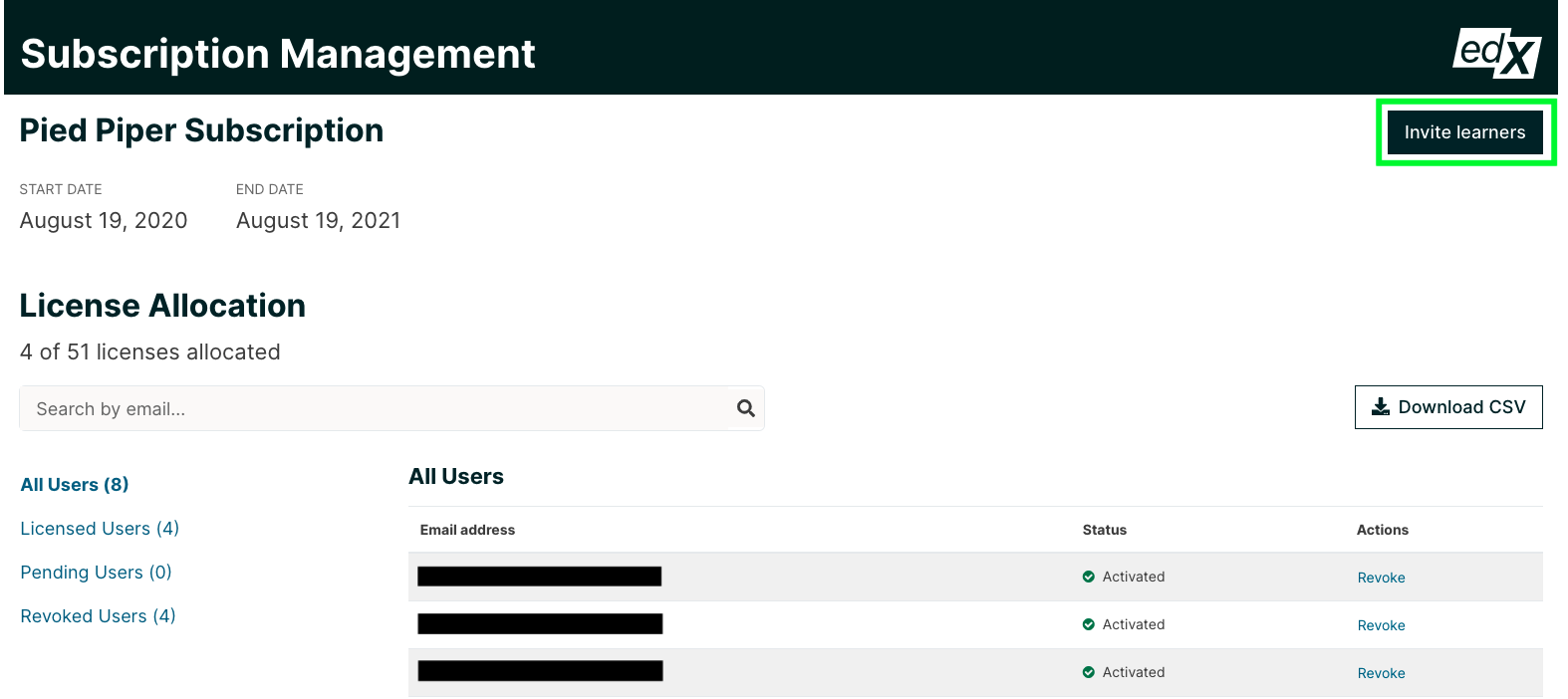The width and height of the screenshot is (1568, 699).
Task: Click the Status column header
Action: (1105, 530)
